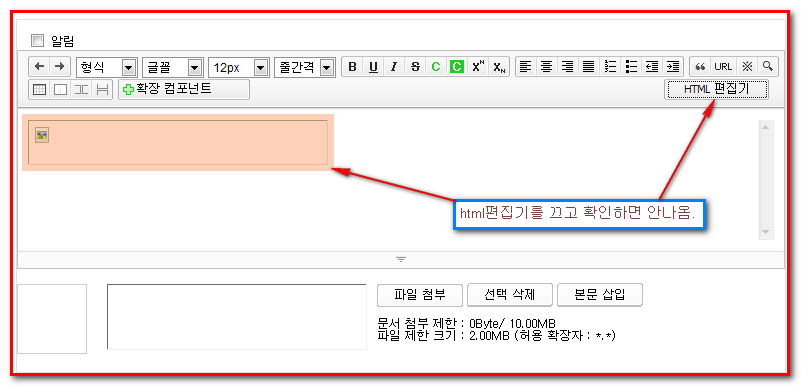This screenshot has height=387, width=801.
Task: Click the undo left-arrow icon
Action: coord(39,66)
